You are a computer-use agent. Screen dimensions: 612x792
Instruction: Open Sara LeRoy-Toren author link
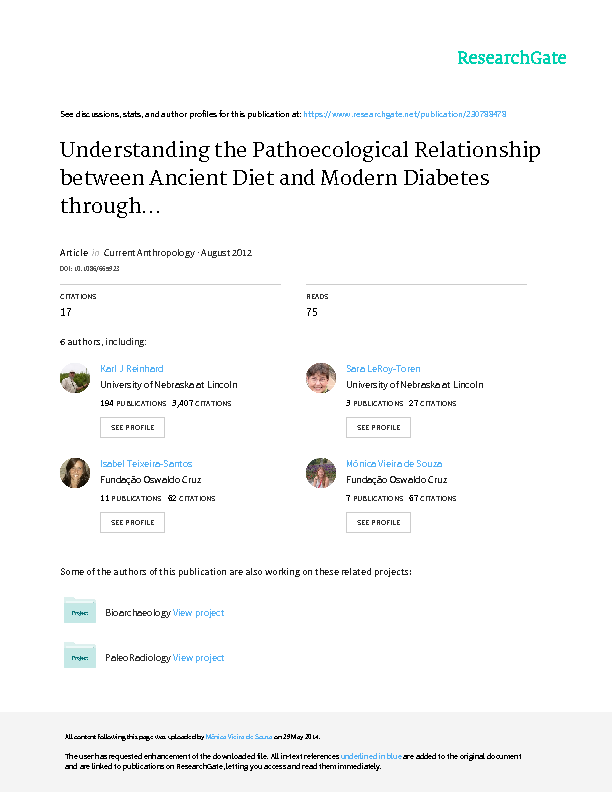click(383, 369)
